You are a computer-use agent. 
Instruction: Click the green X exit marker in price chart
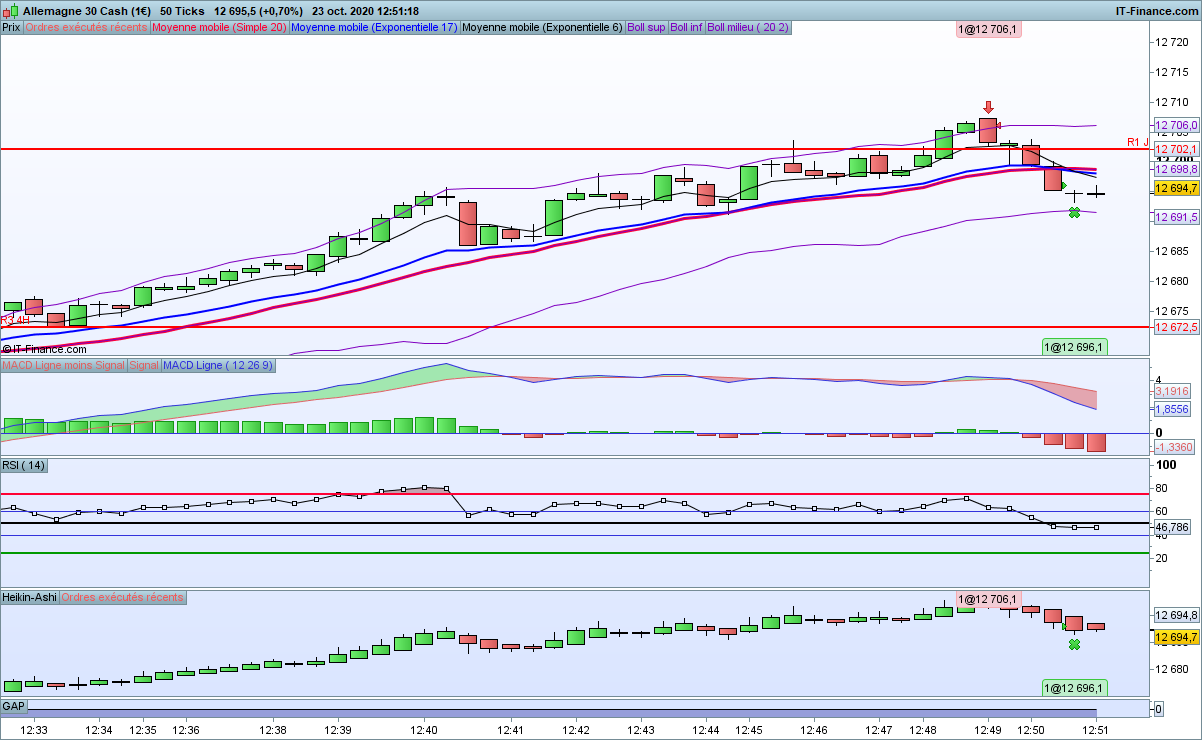tap(1074, 212)
